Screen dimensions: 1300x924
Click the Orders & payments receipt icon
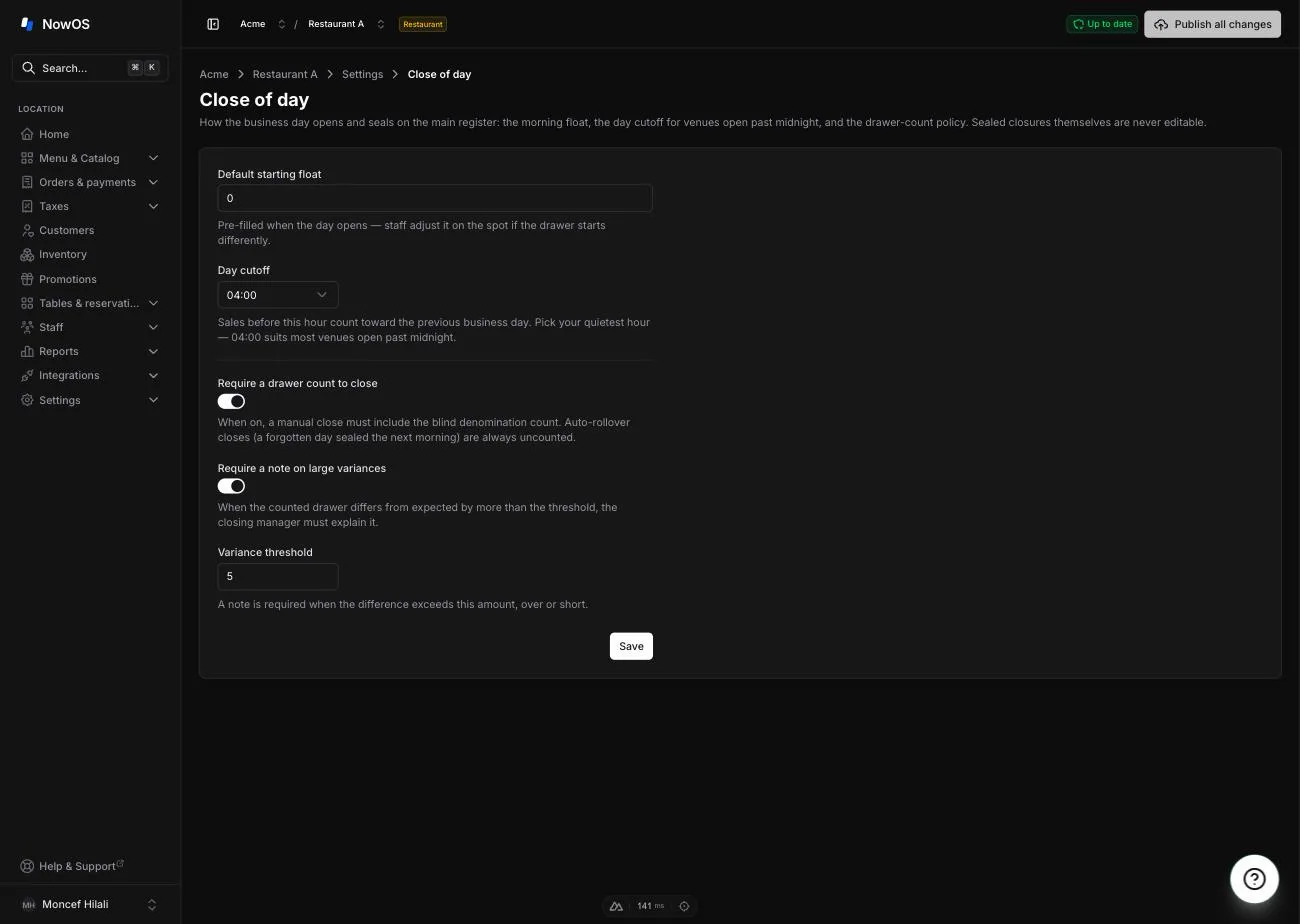(x=27, y=182)
